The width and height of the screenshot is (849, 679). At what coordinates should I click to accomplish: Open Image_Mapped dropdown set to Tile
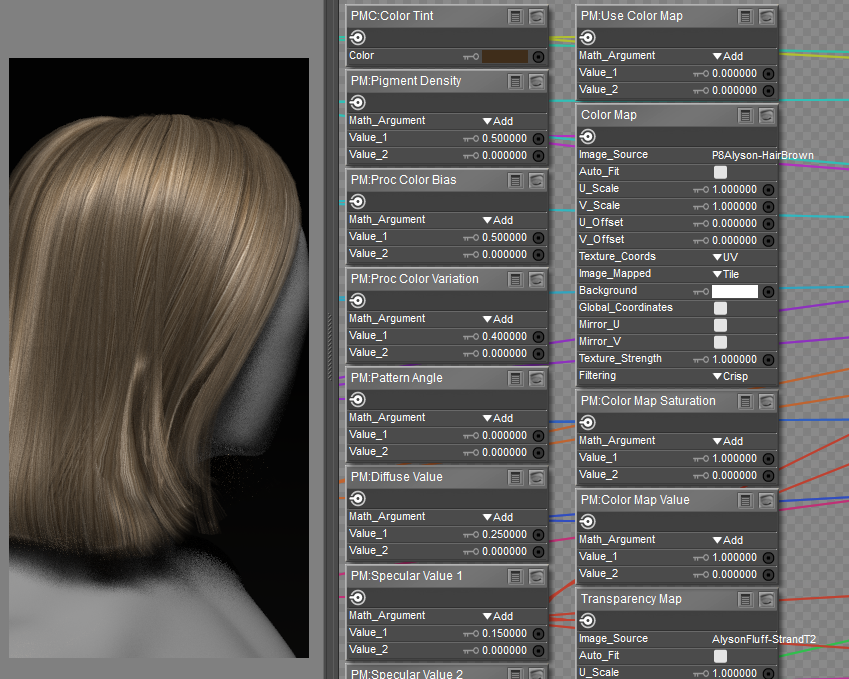click(726, 274)
